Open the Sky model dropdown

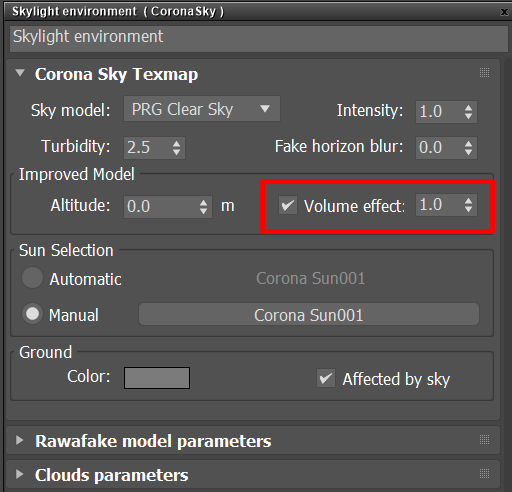click(x=202, y=109)
